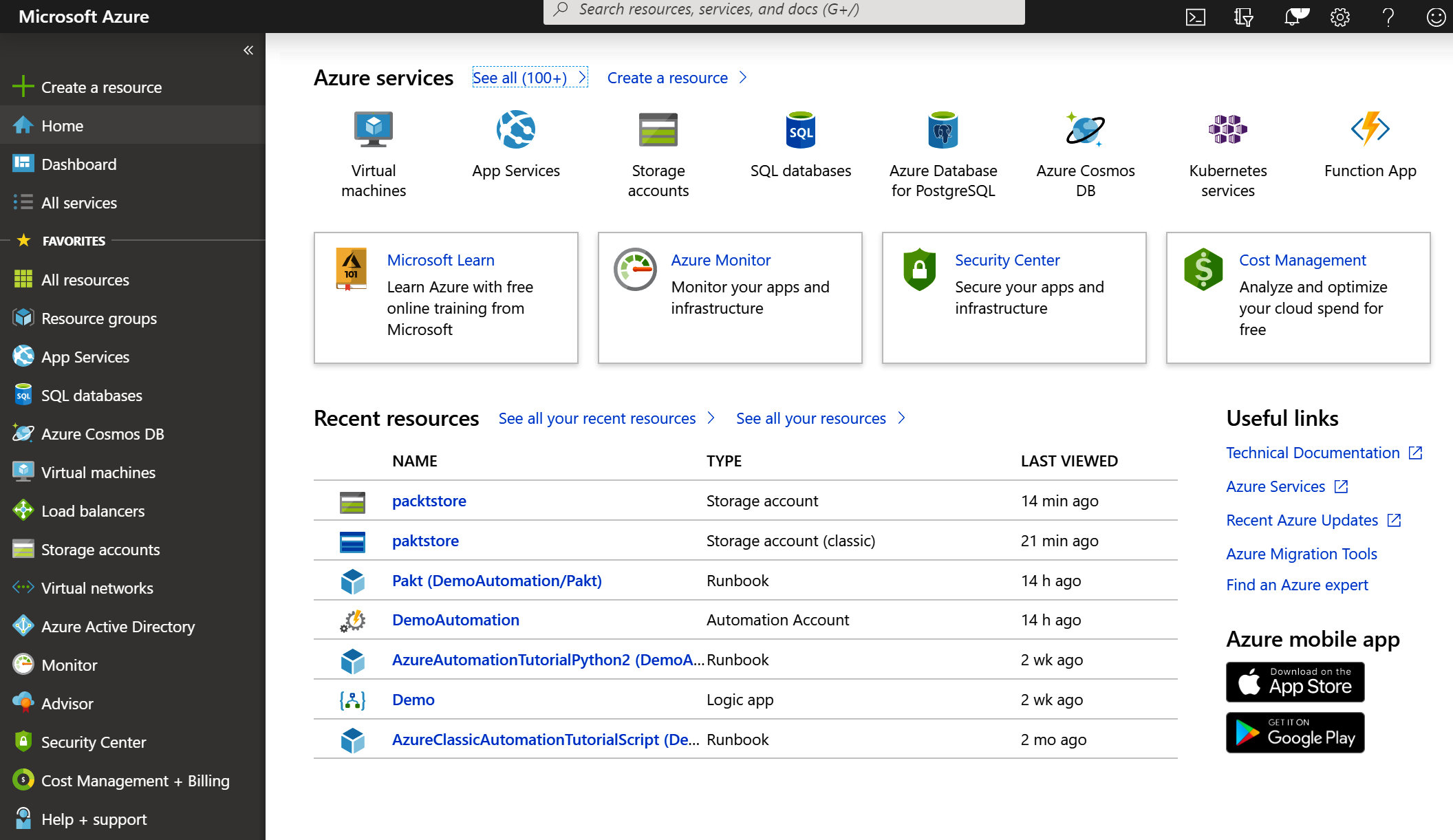Click the Virtual machines sidebar icon
Screen dimensions: 1453x840
coord(23,472)
